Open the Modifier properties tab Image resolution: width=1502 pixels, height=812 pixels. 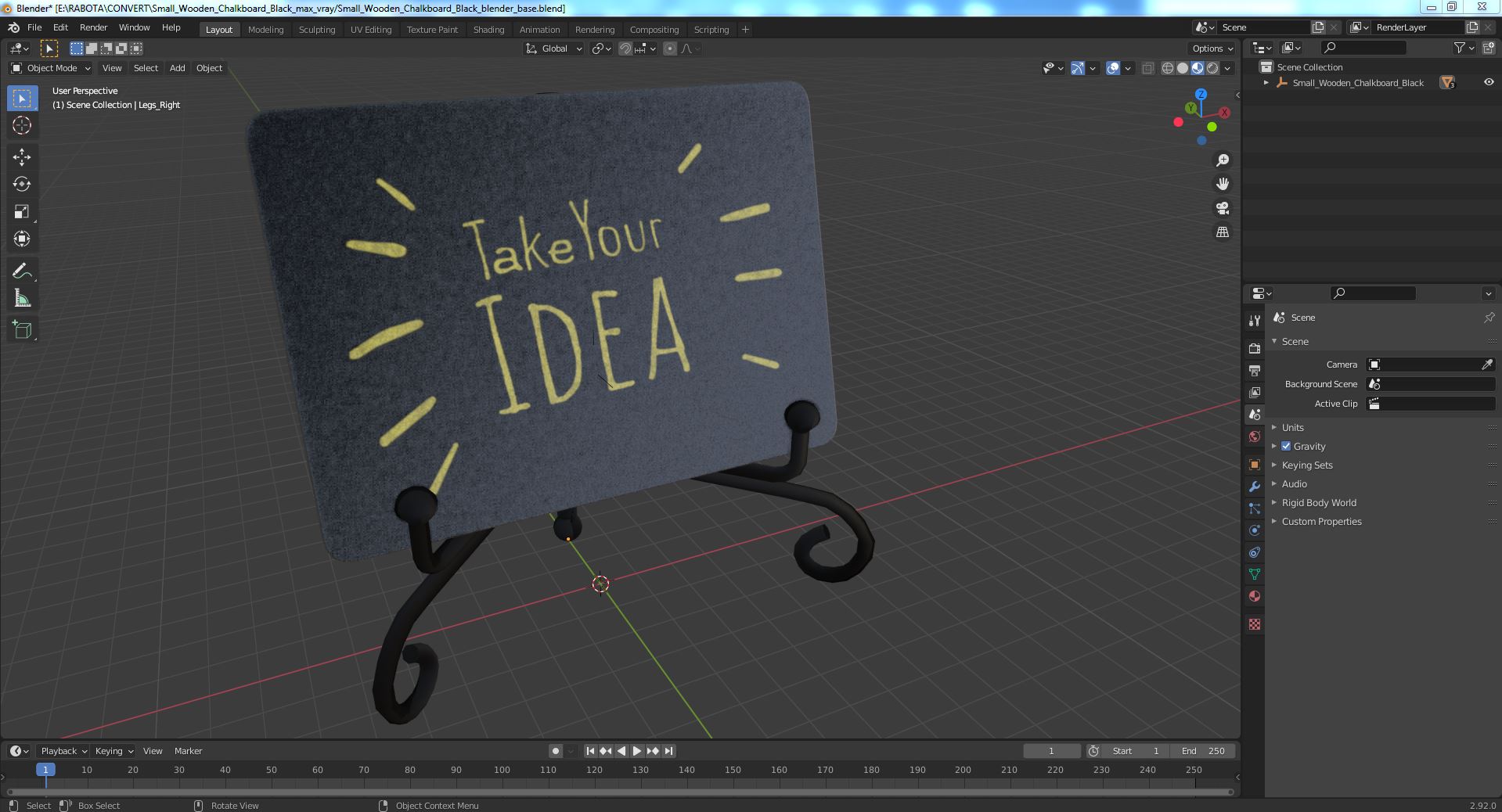1255,487
